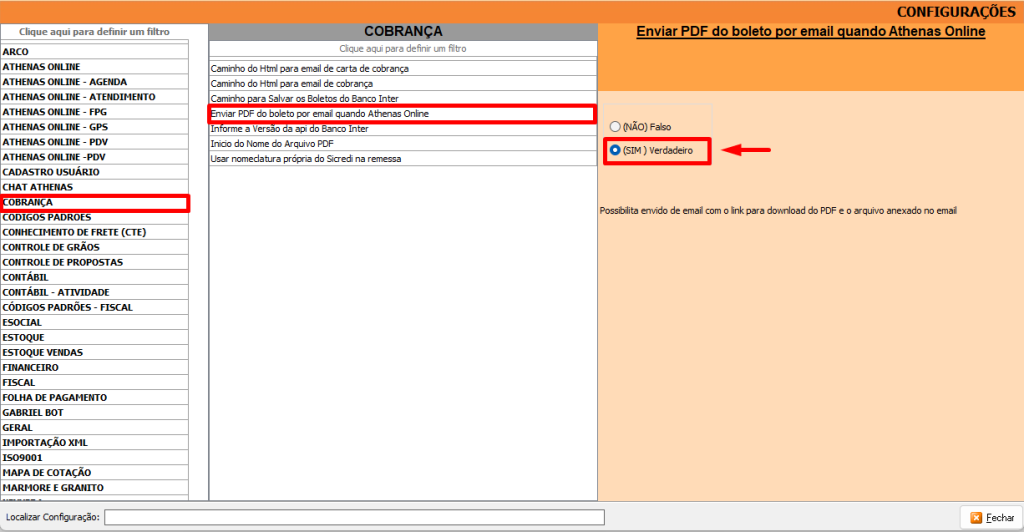The image size is (1024, 532).
Task: Select ATHENAS ONLINE -PDV category without space
Action: click(x=95, y=157)
